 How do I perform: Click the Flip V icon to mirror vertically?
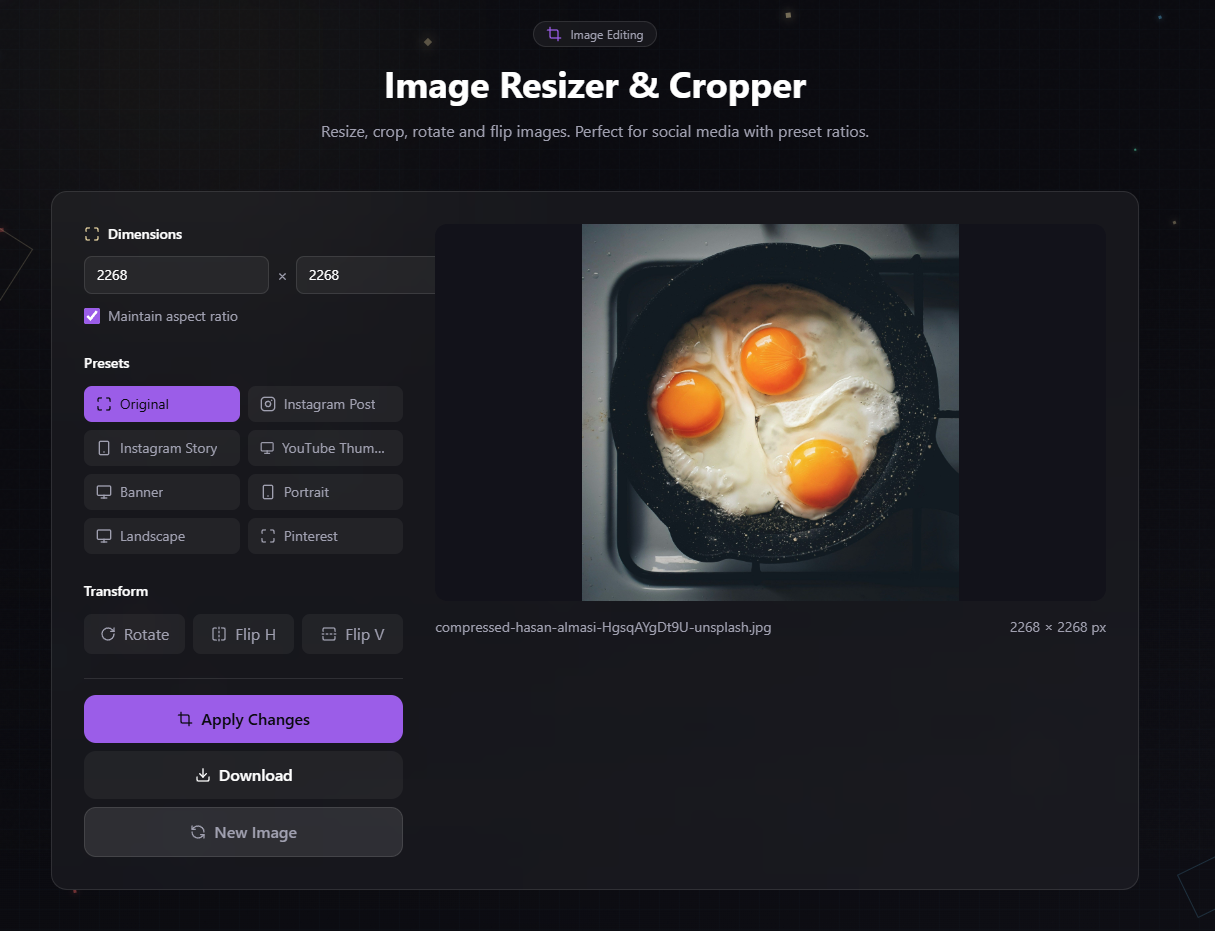[330, 633]
